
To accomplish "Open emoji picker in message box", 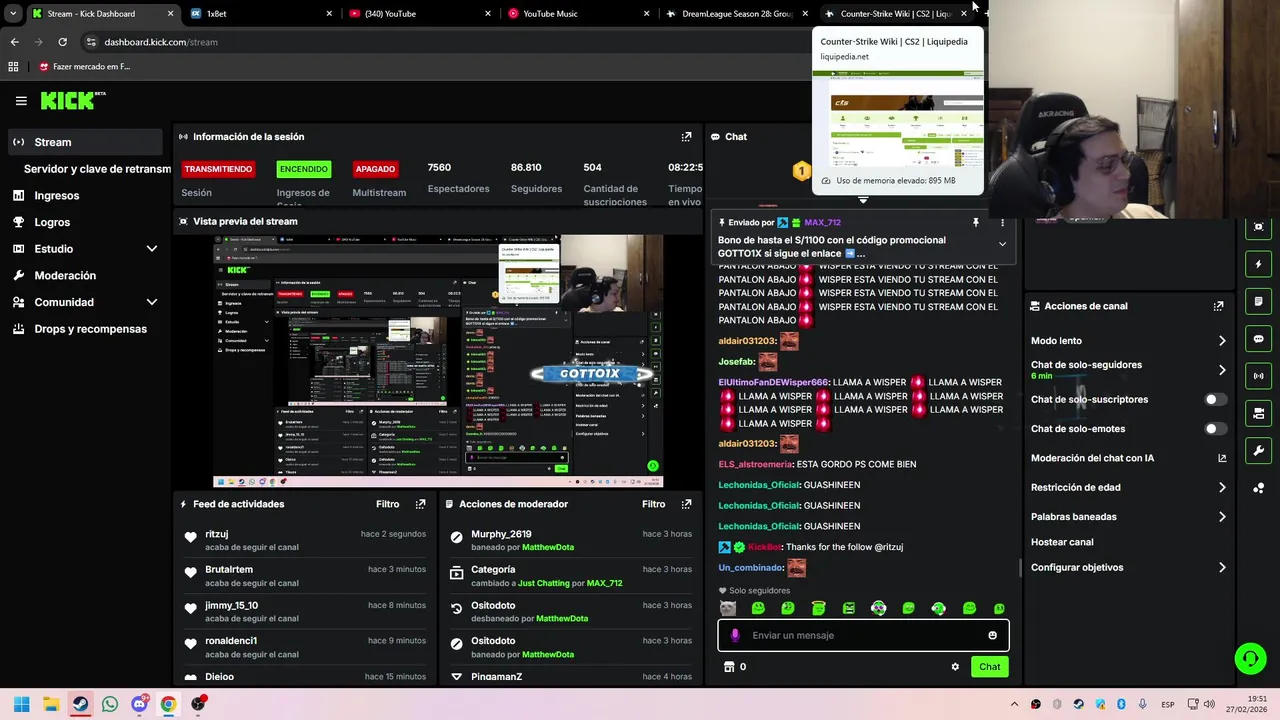I will pyautogui.click(x=992, y=635).
